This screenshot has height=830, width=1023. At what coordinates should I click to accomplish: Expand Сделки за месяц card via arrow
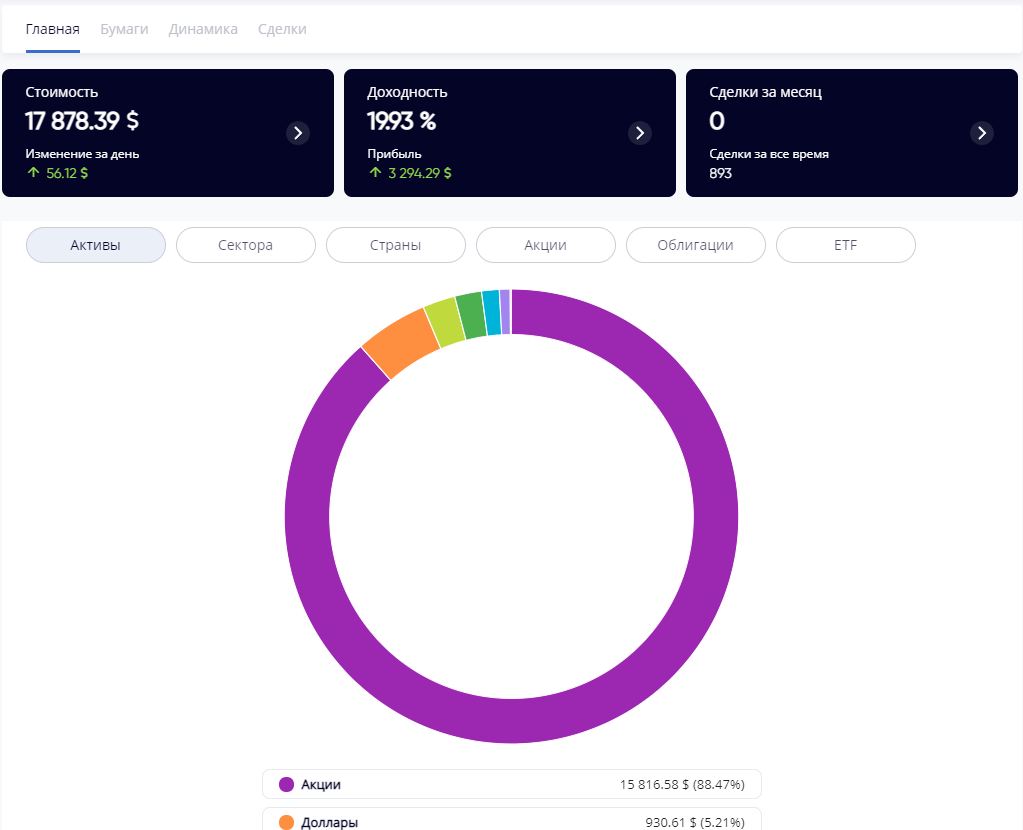[982, 133]
